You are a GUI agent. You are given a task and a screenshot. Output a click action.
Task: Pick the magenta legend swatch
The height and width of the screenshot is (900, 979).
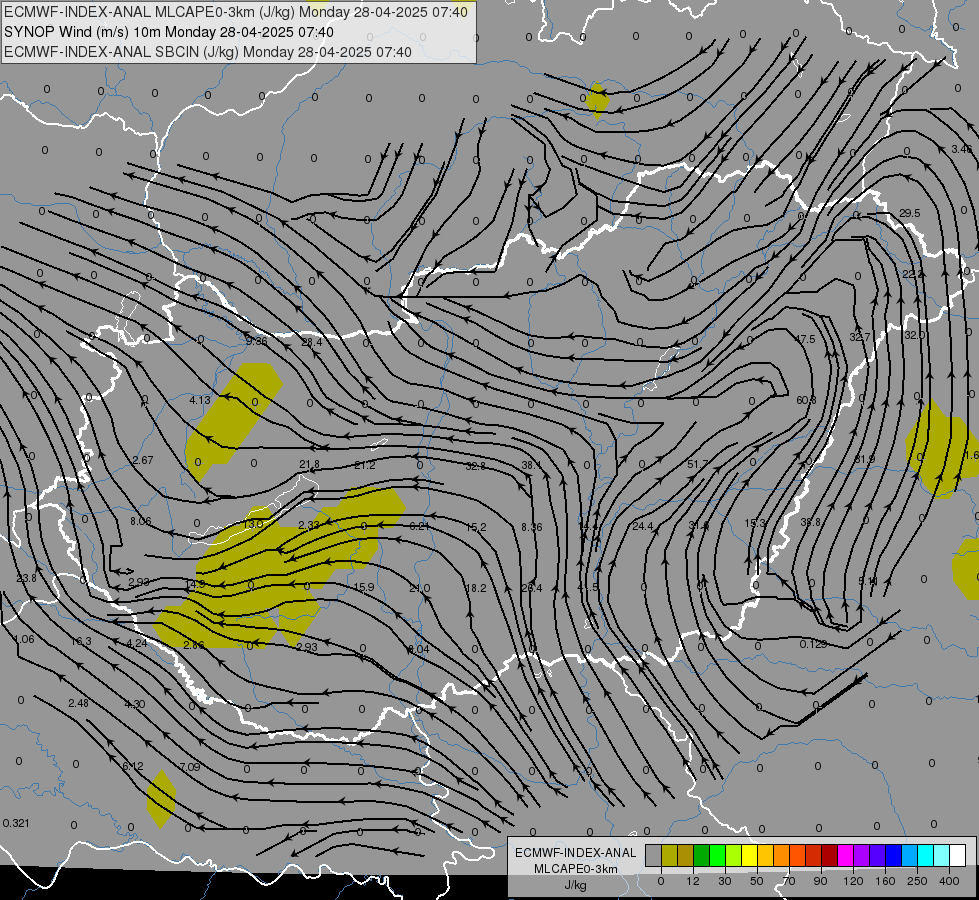click(x=846, y=856)
